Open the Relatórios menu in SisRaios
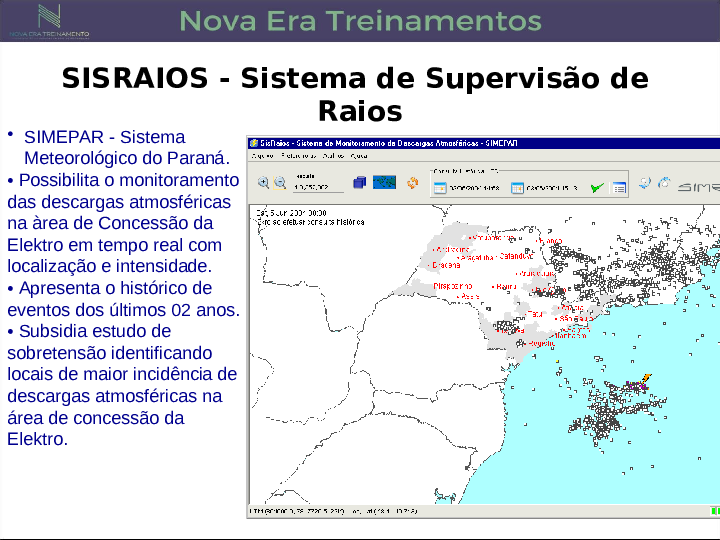The image size is (720, 540). click(x=298, y=156)
